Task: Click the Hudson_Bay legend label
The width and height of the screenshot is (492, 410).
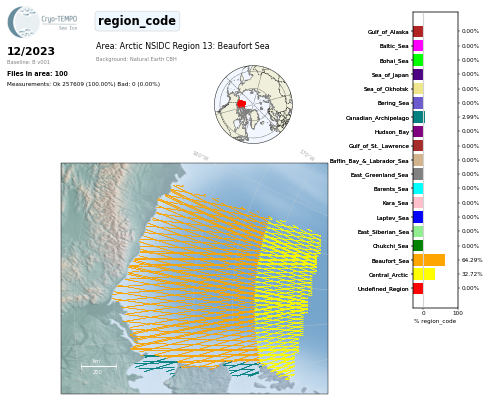Action: coord(392,132)
